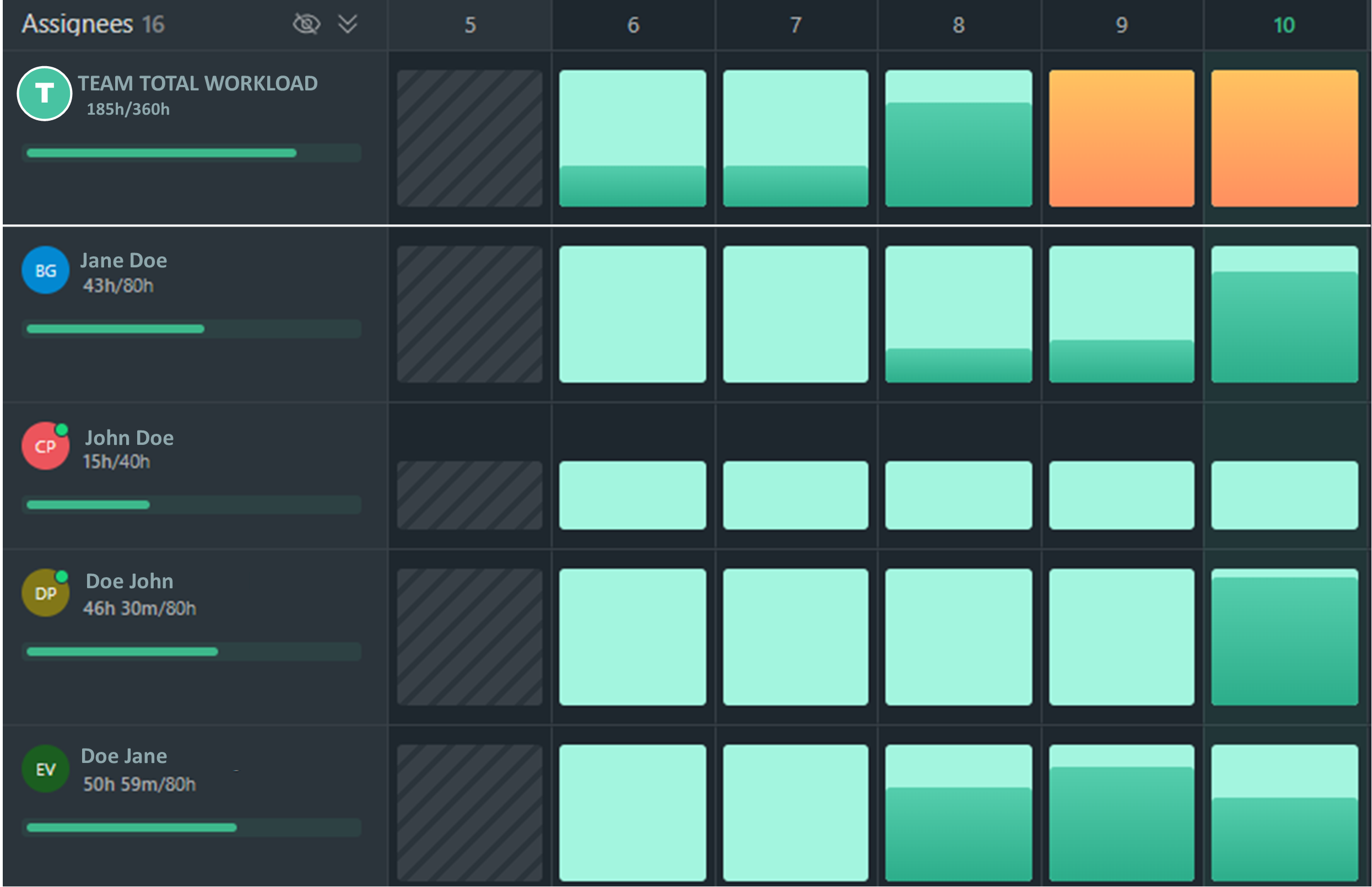This screenshot has width=1372, height=887.
Task: Open John Doe's CP avatar
Action: tap(46, 446)
